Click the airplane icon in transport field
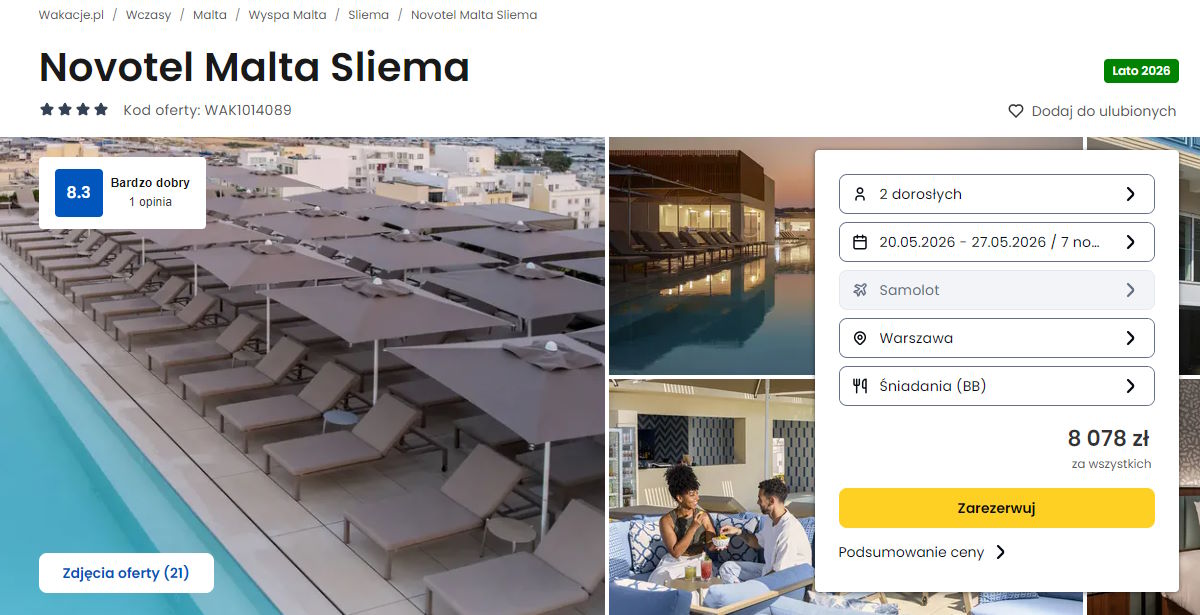This screenshot has height=615, width=1200. click(860, 290)
